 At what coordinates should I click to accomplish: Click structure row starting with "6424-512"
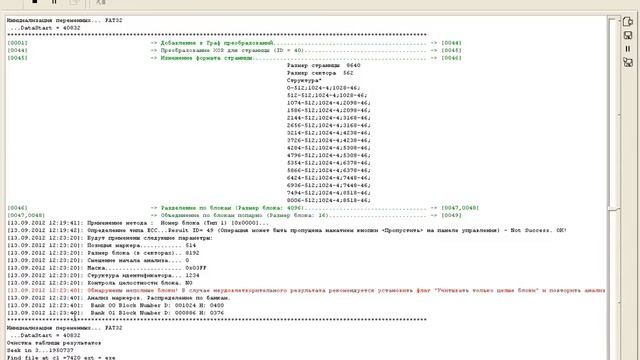329,178
